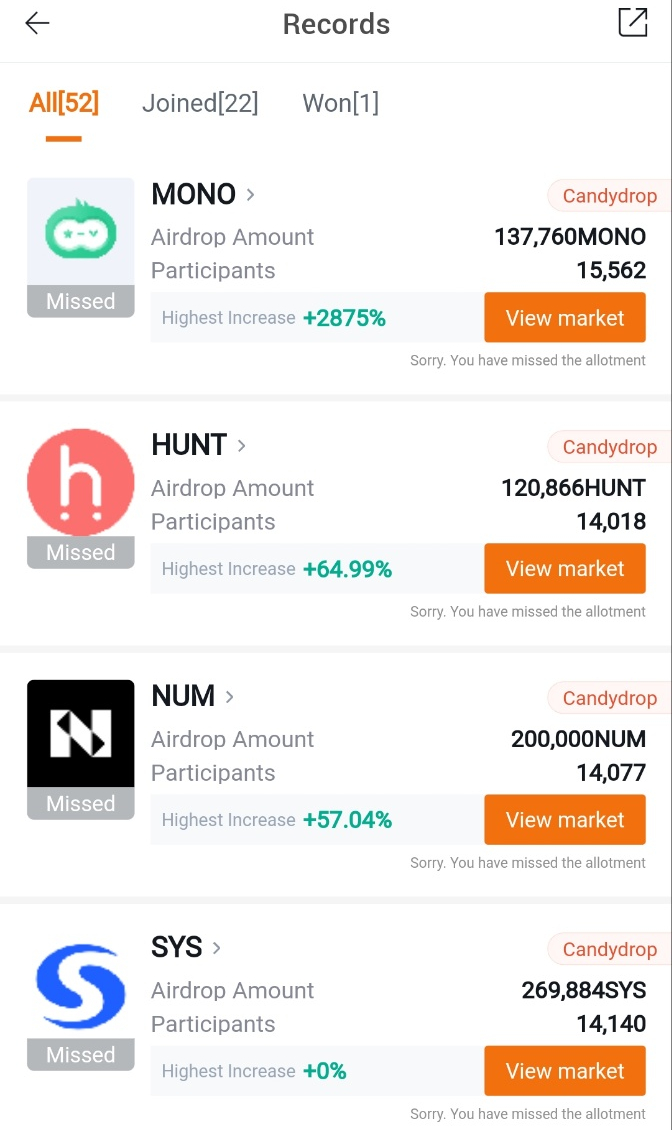
Task: Tap the Candydrop tag on MONO
Action: coord(608,196)
